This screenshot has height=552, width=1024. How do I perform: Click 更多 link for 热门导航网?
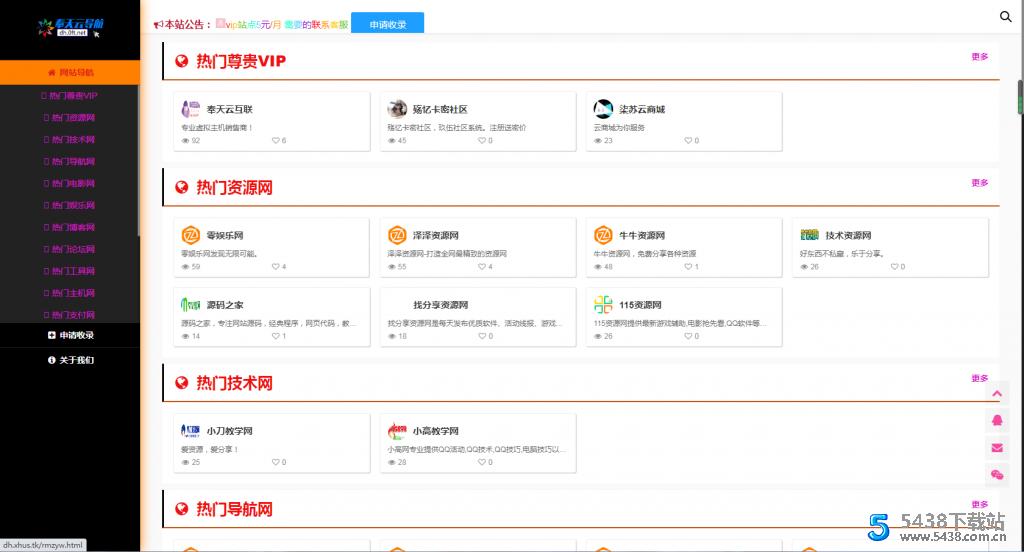click(x=980, y=504)
